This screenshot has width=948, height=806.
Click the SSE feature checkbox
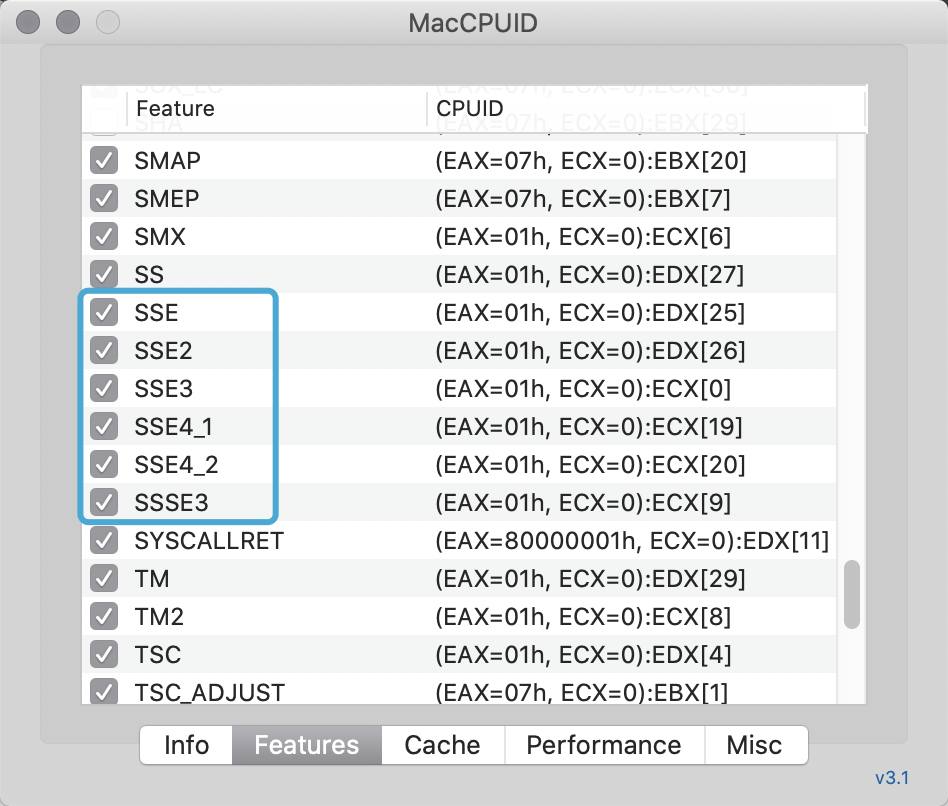(x=104, y=313)
